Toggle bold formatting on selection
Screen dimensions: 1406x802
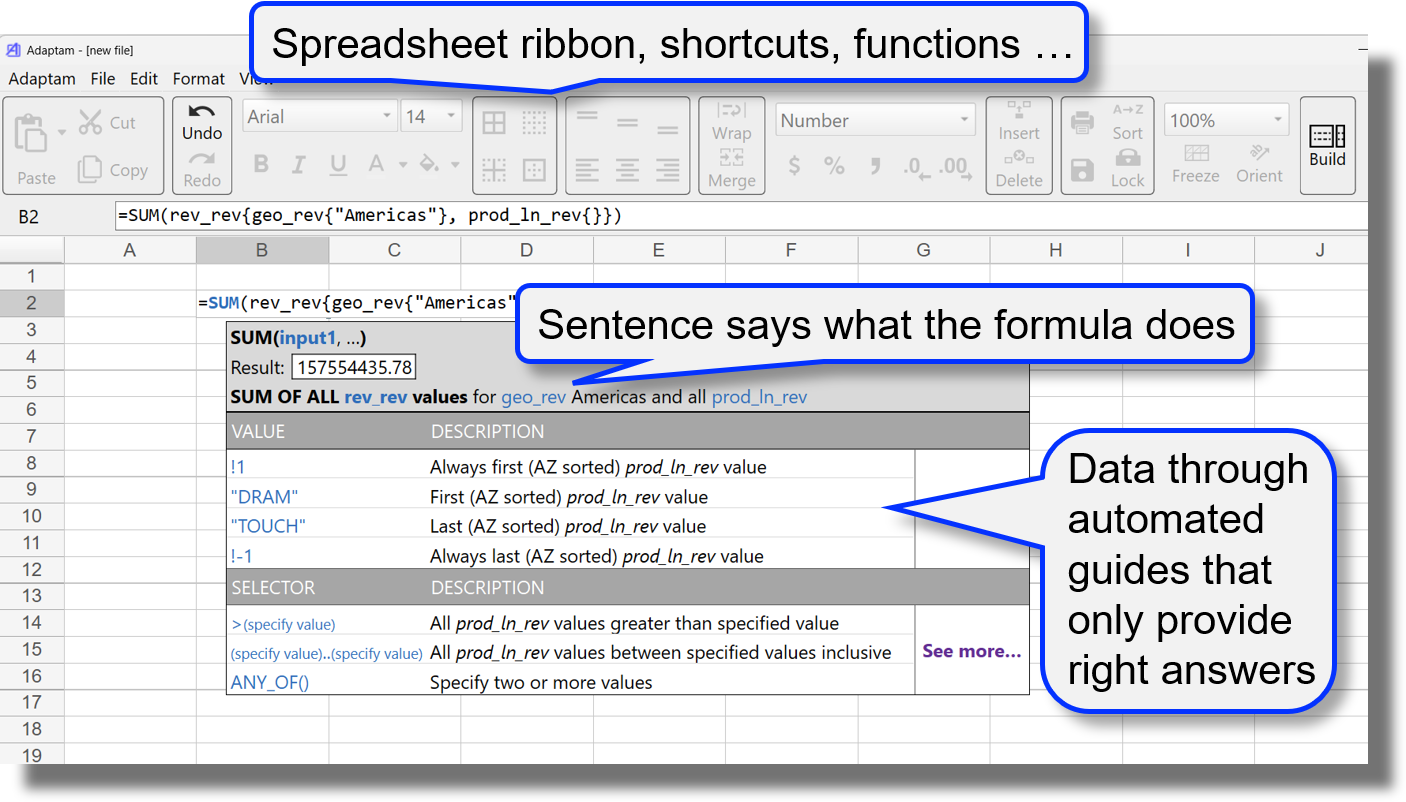click(x=261, y=164)
